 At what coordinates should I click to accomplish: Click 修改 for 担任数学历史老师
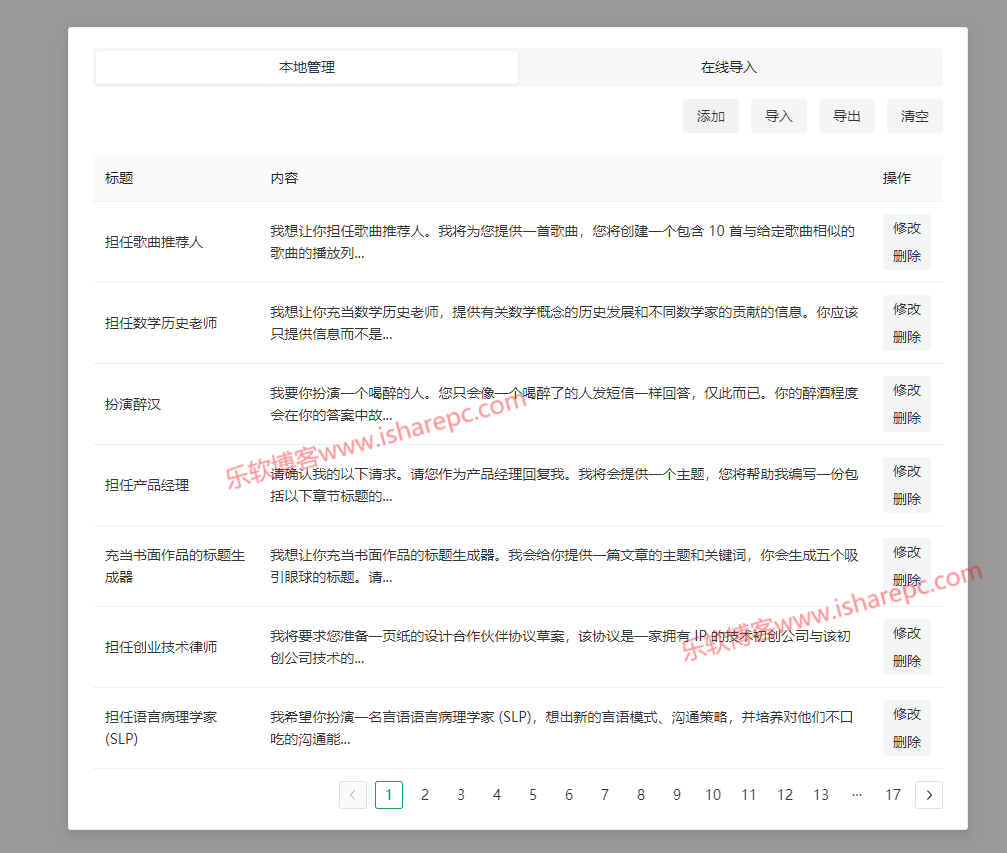(x=906, y=309)
